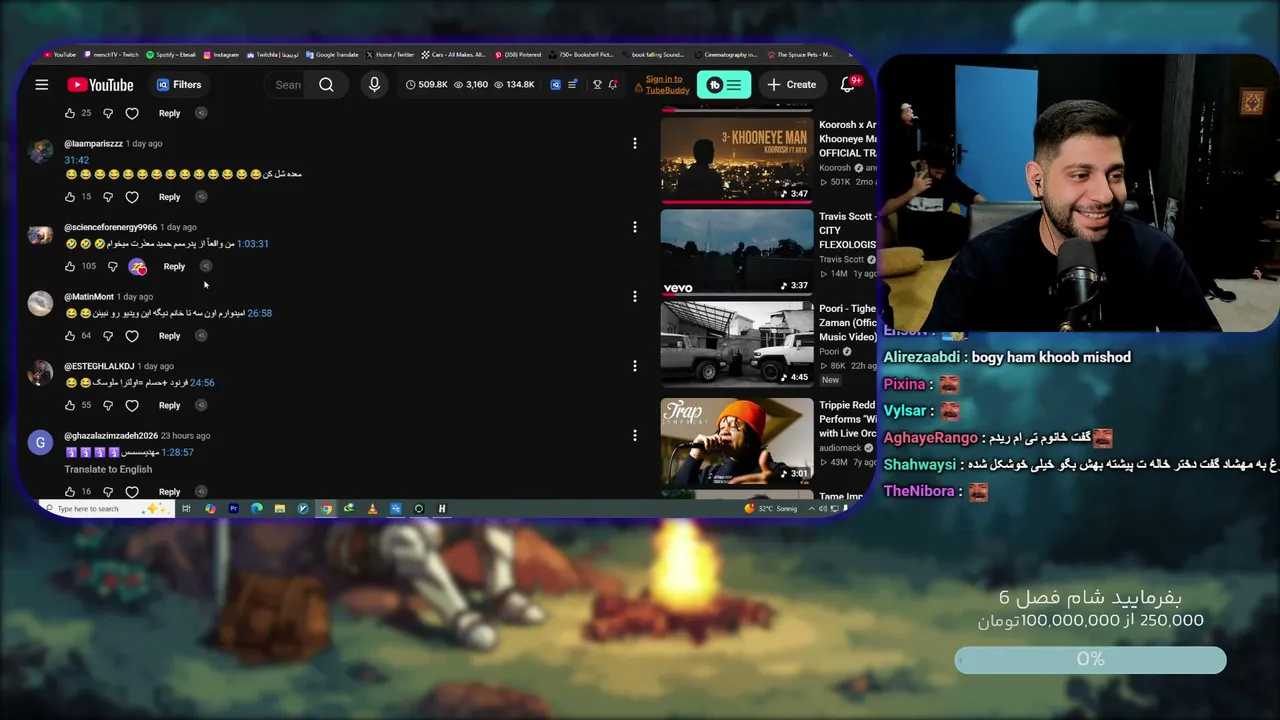Open @MatinMont channel from the username

89,297
